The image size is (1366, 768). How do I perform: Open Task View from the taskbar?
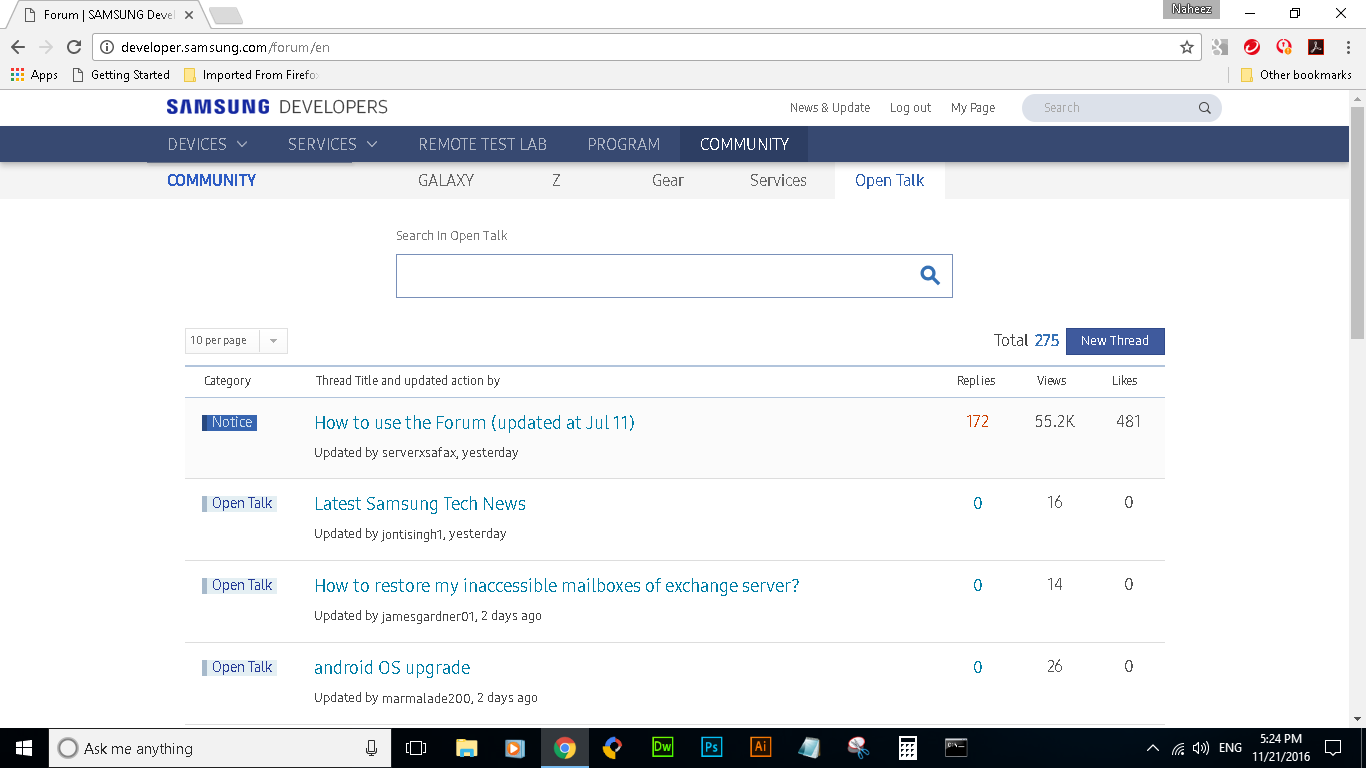click(416, 748)
